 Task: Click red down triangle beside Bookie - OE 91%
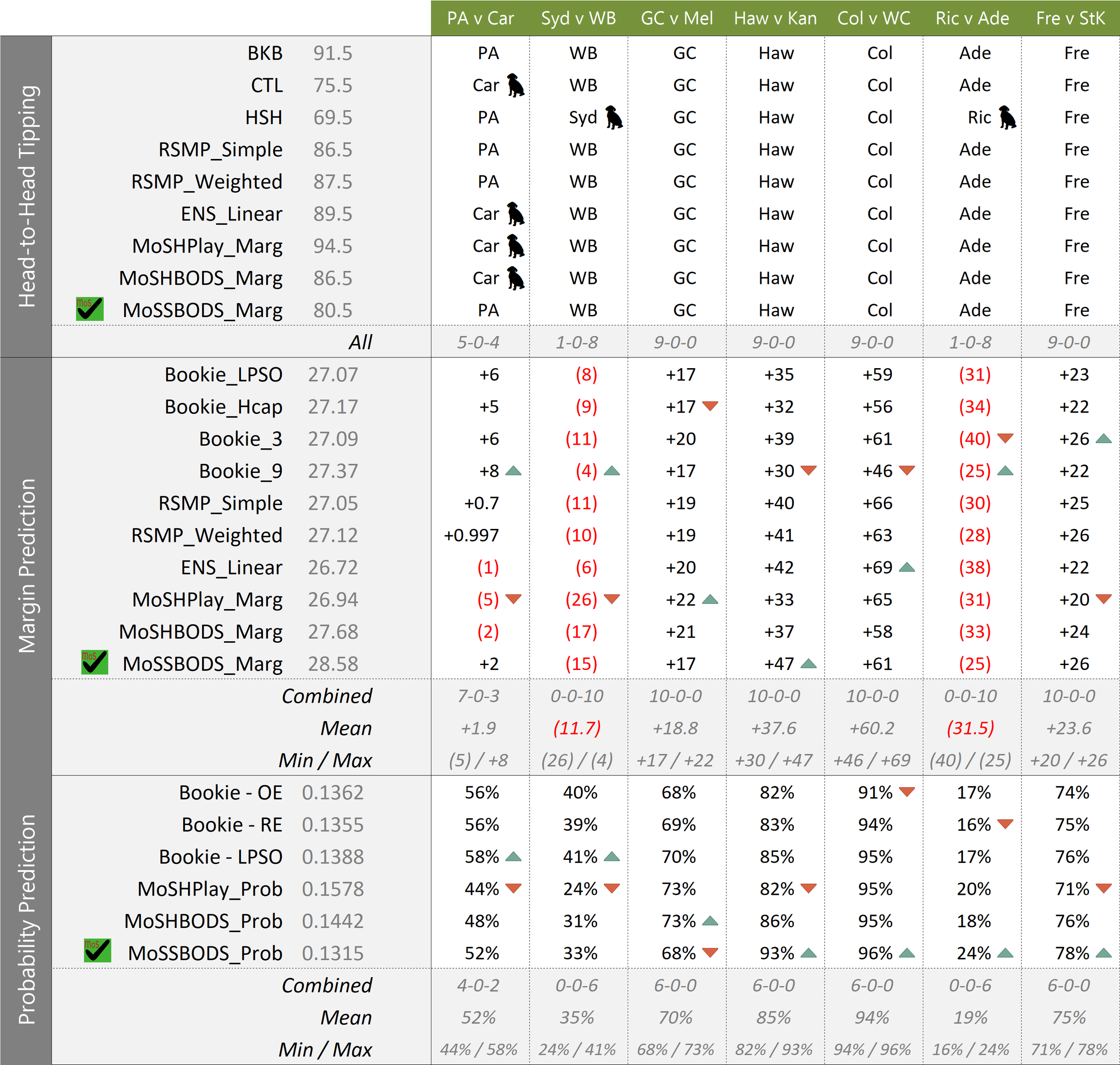coord(907,792)
